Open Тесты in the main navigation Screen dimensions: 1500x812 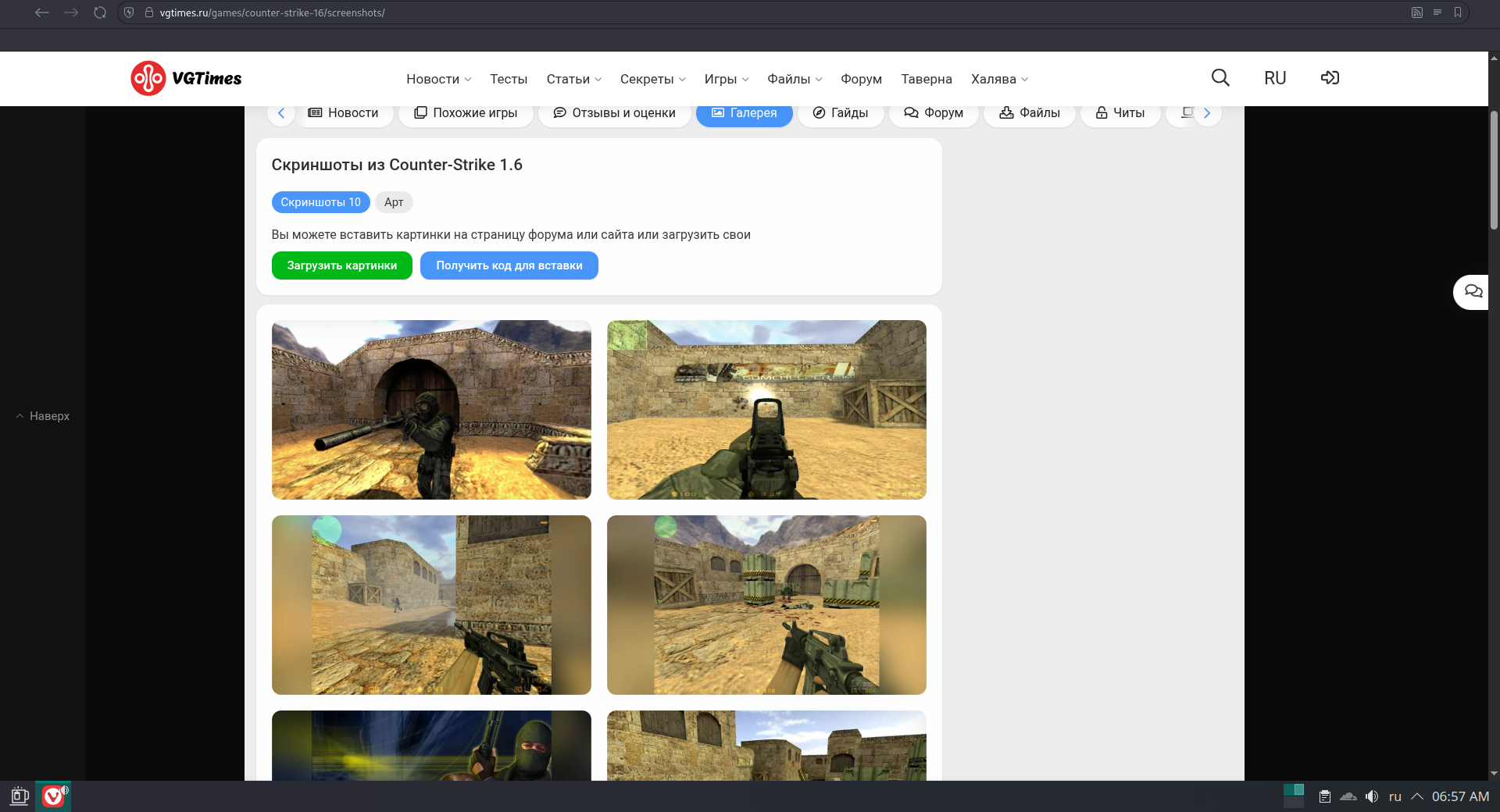[509, 79]
